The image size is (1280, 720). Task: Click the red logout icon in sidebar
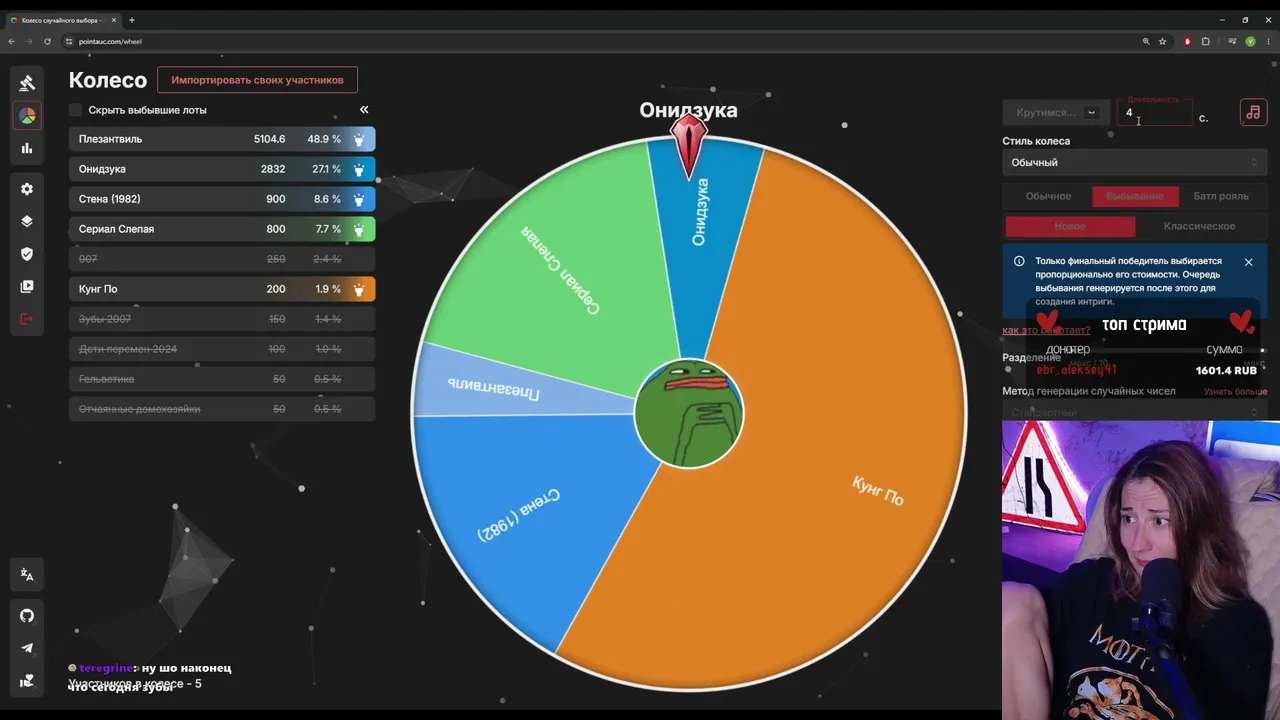(x=27, y=319)
